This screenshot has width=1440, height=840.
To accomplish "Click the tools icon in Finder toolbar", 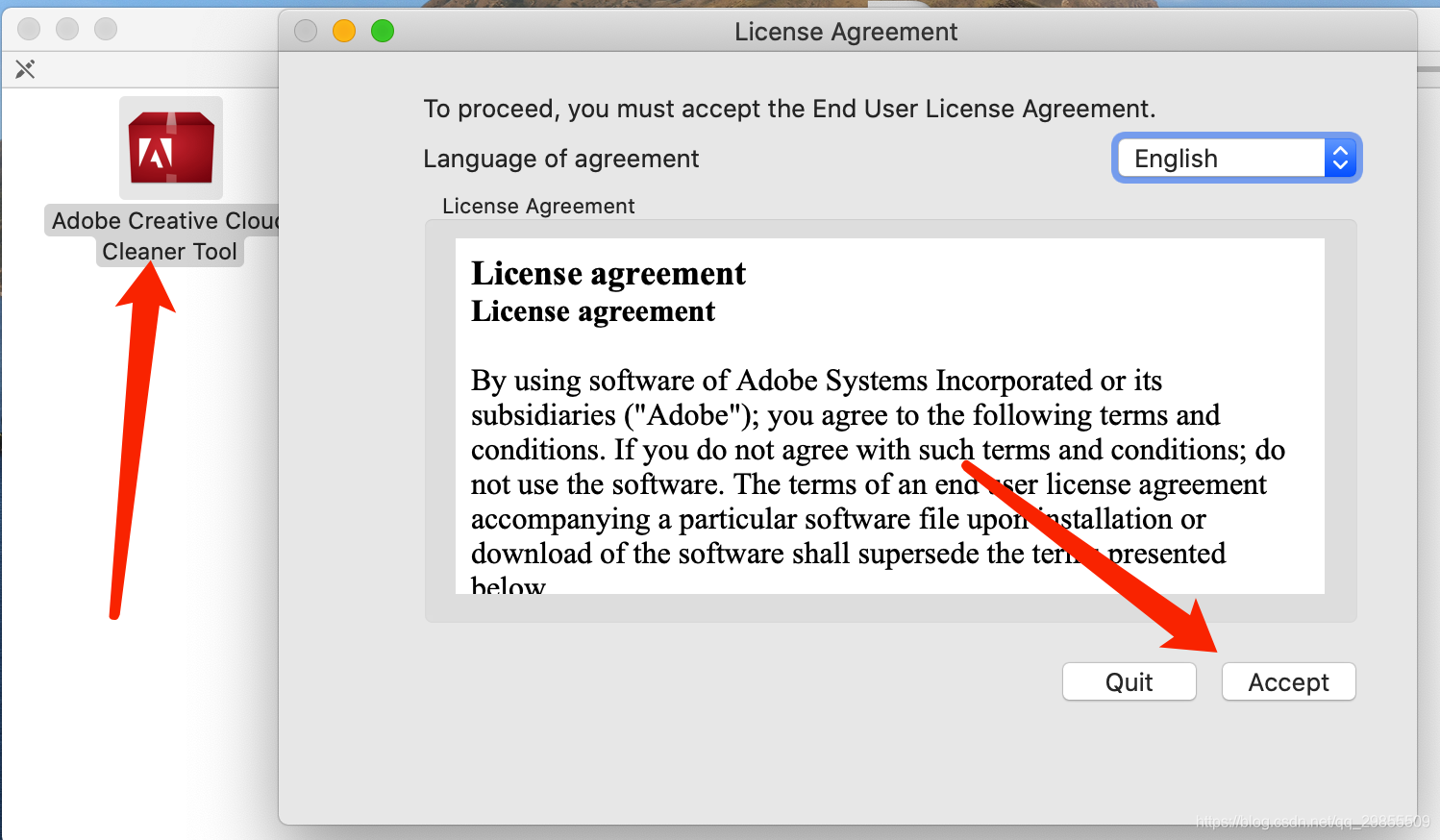I will (25, 69).
